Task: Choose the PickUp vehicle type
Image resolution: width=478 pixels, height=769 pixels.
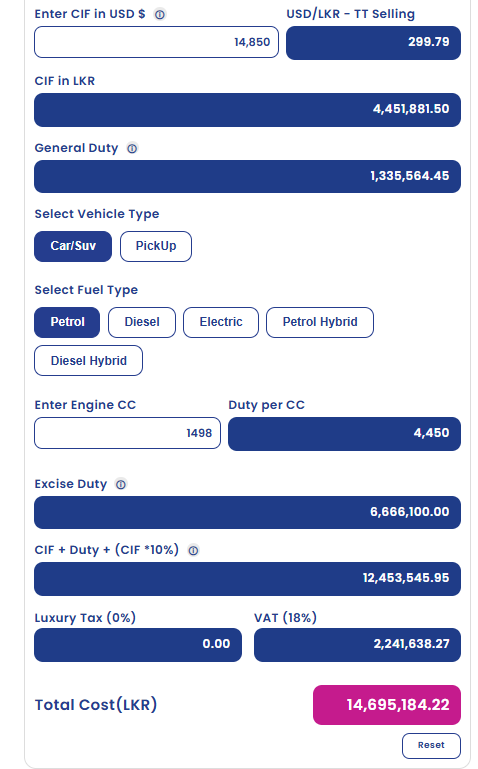Action: click(x=156, y=246)
